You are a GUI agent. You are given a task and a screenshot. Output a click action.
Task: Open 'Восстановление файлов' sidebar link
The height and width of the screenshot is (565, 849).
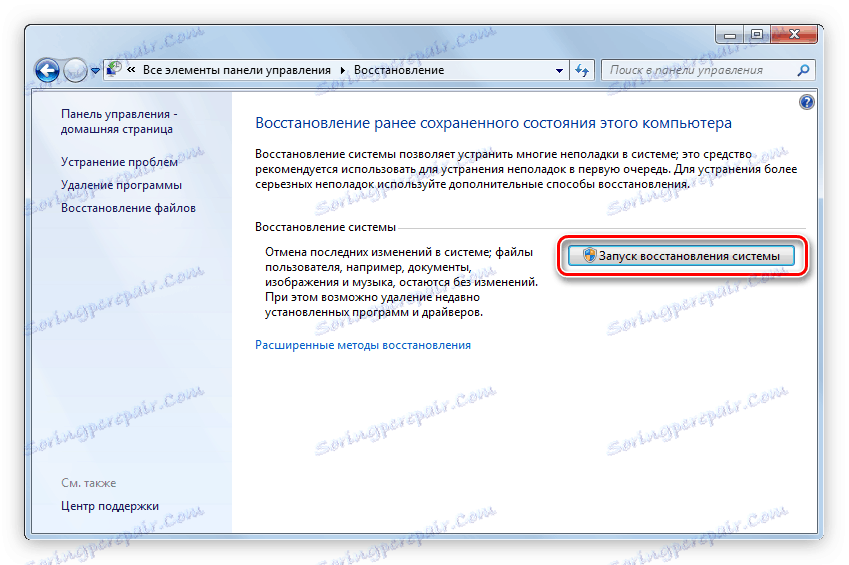(128, 208)
